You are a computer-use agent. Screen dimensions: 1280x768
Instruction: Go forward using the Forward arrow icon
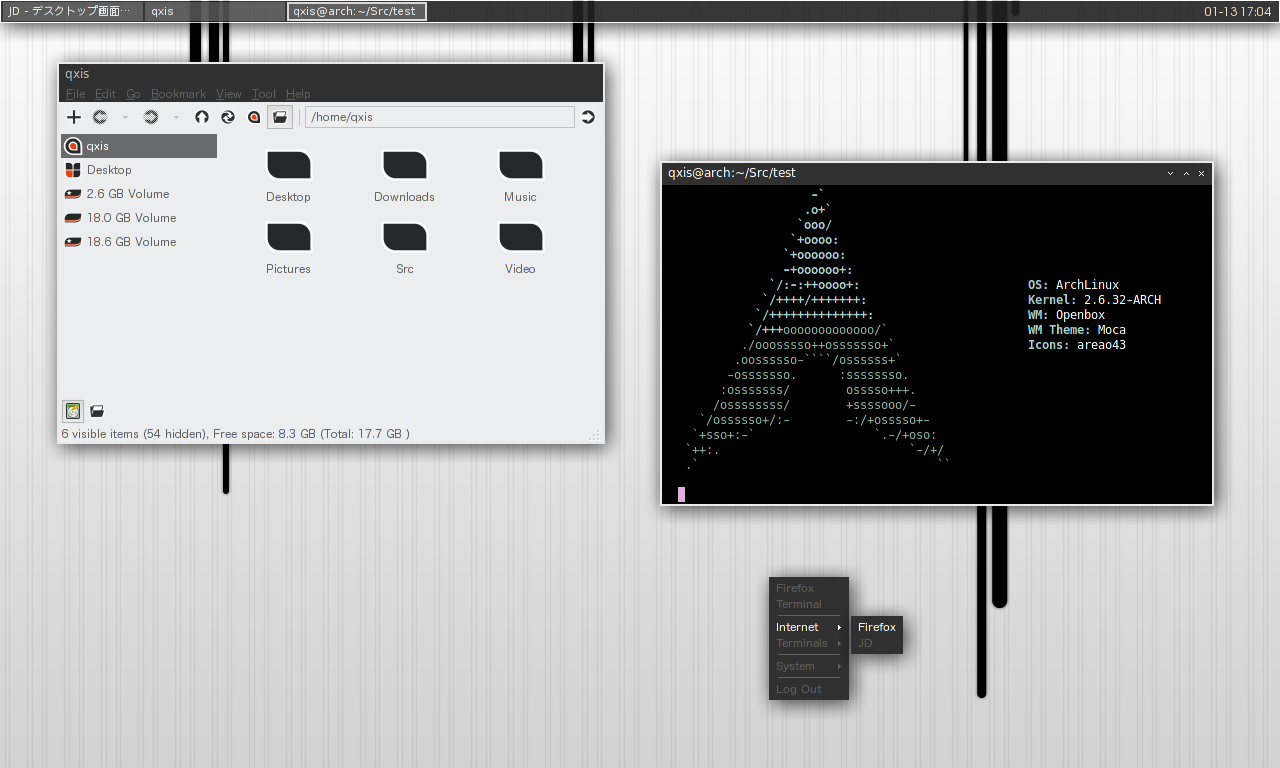[151, 117]
